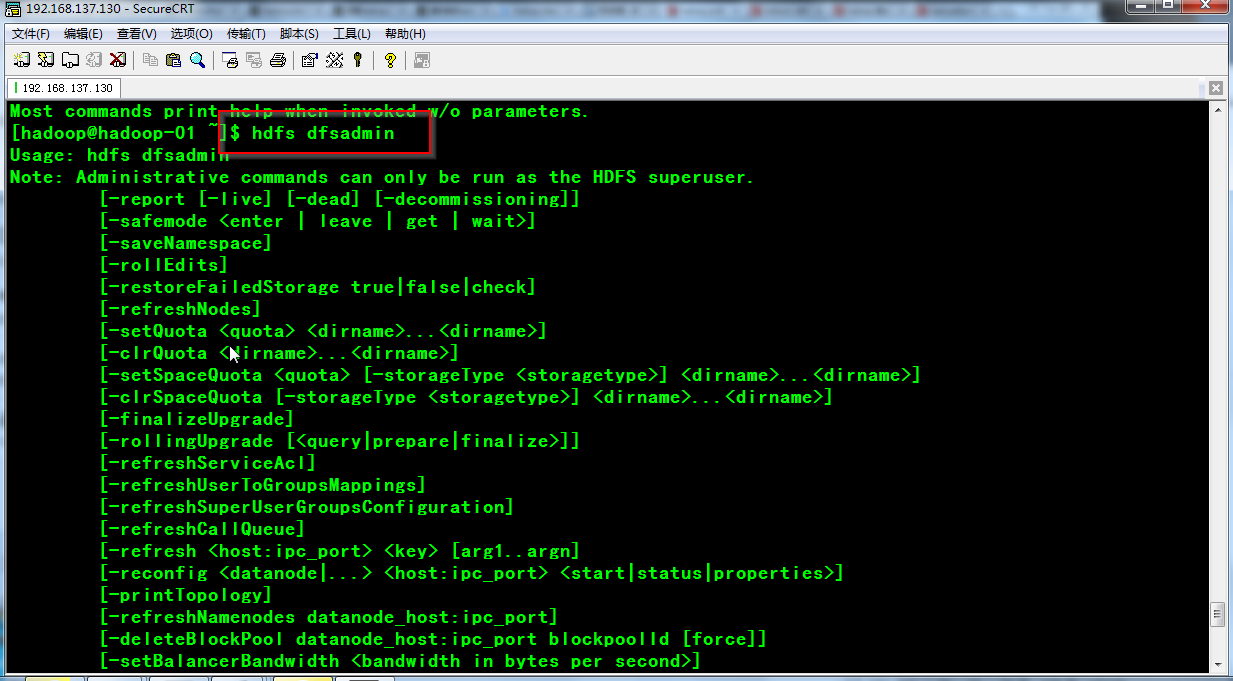Click the Print Screen toolbar icon
The width and height of the screenshot is (1233, 681).
(x=230, y=60)
